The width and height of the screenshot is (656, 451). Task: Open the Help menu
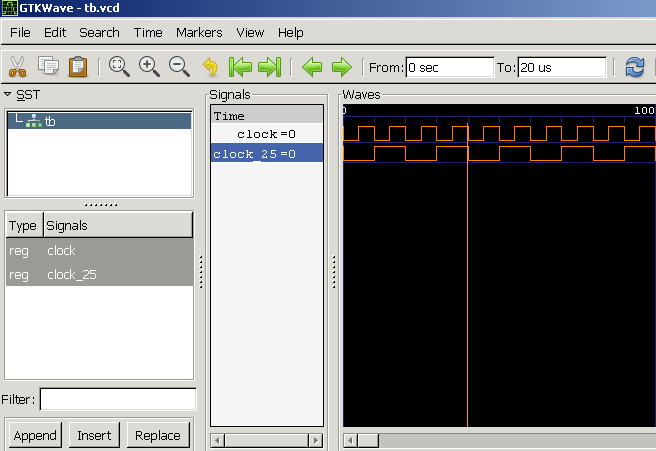coord(290,32)
